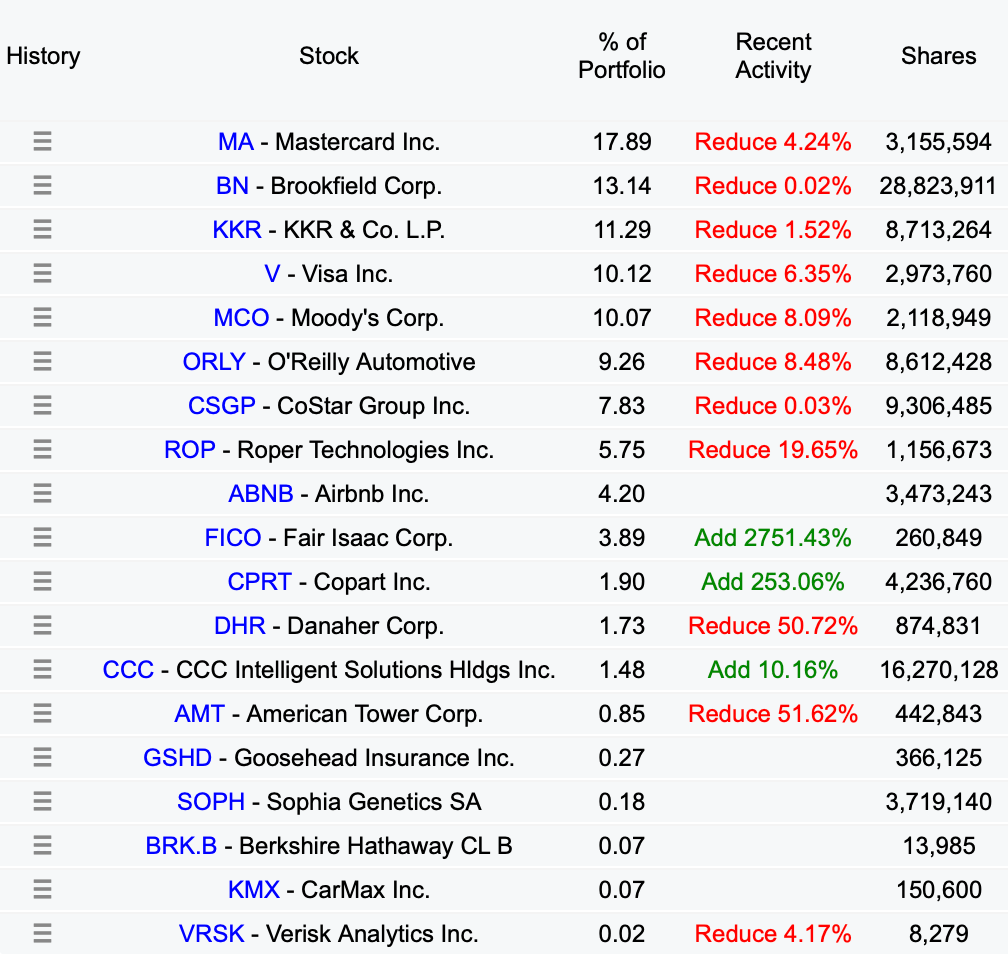Open history icon for Copart Inc. row
Viewport: 1008px width, 954px height.
[x=42, y=582]
